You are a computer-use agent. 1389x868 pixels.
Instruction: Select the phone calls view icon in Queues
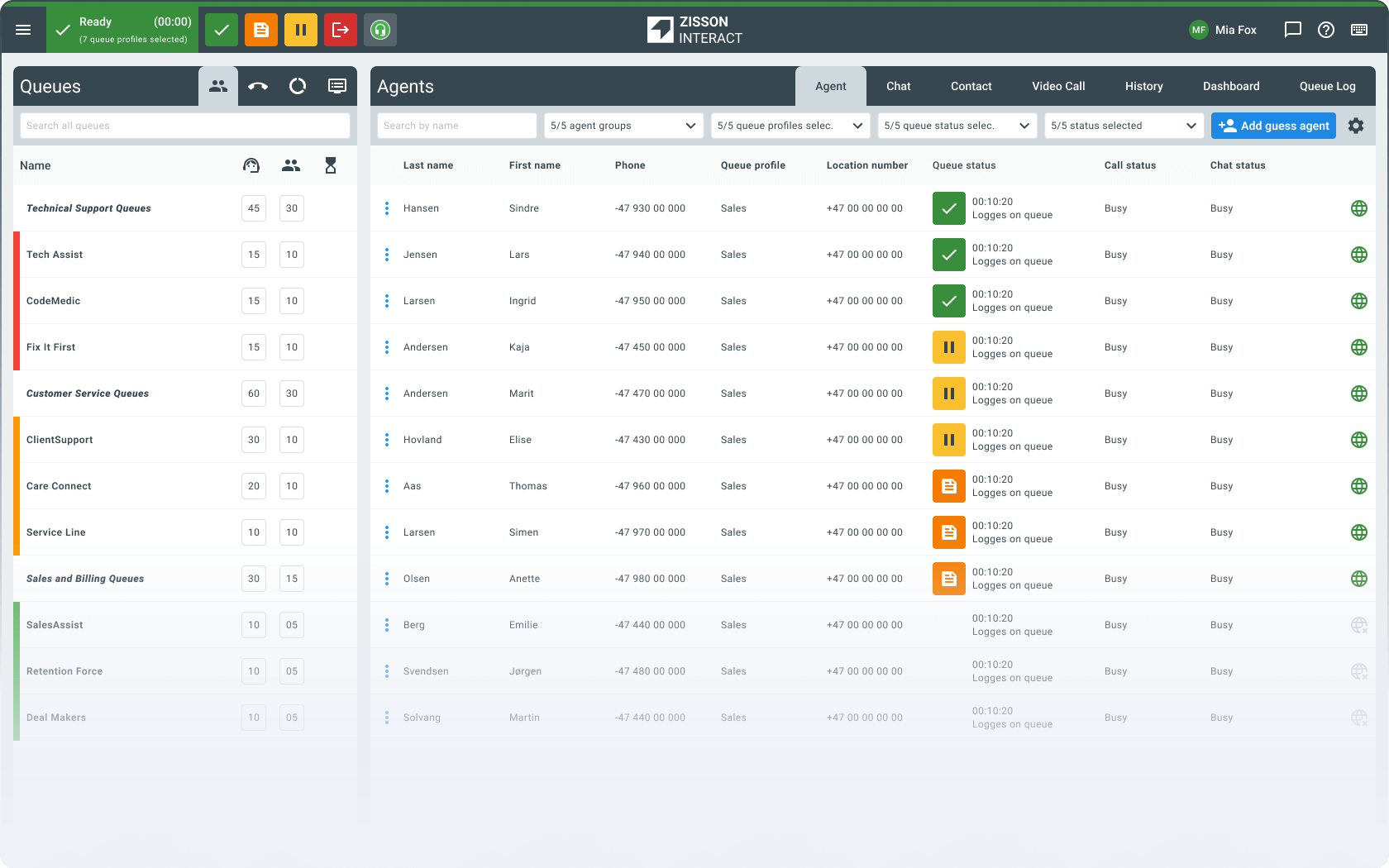pyautogui.click(x=258, y=86)
